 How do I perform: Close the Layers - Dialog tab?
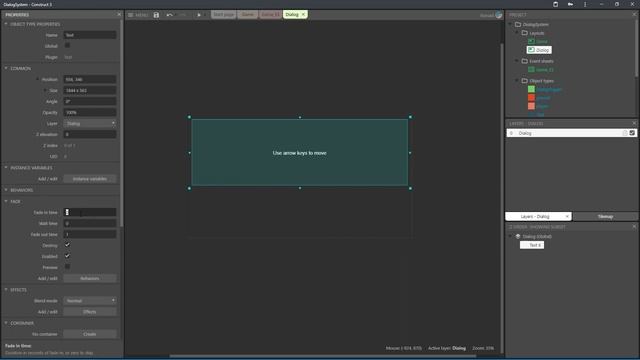[x=567, y=216]
